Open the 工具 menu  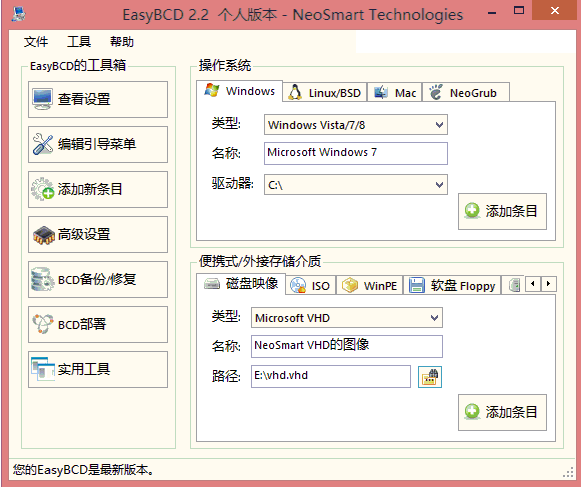coord(79,42)
